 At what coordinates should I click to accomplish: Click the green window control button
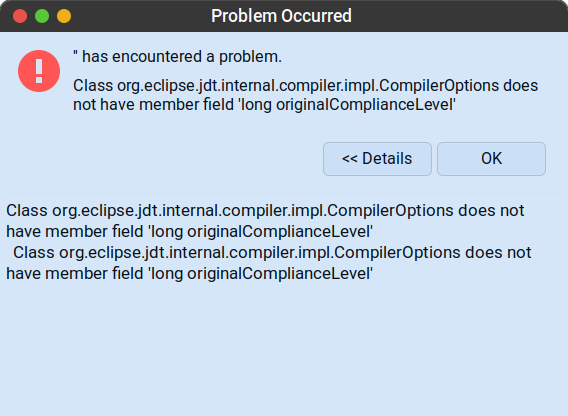coord(42,16)
